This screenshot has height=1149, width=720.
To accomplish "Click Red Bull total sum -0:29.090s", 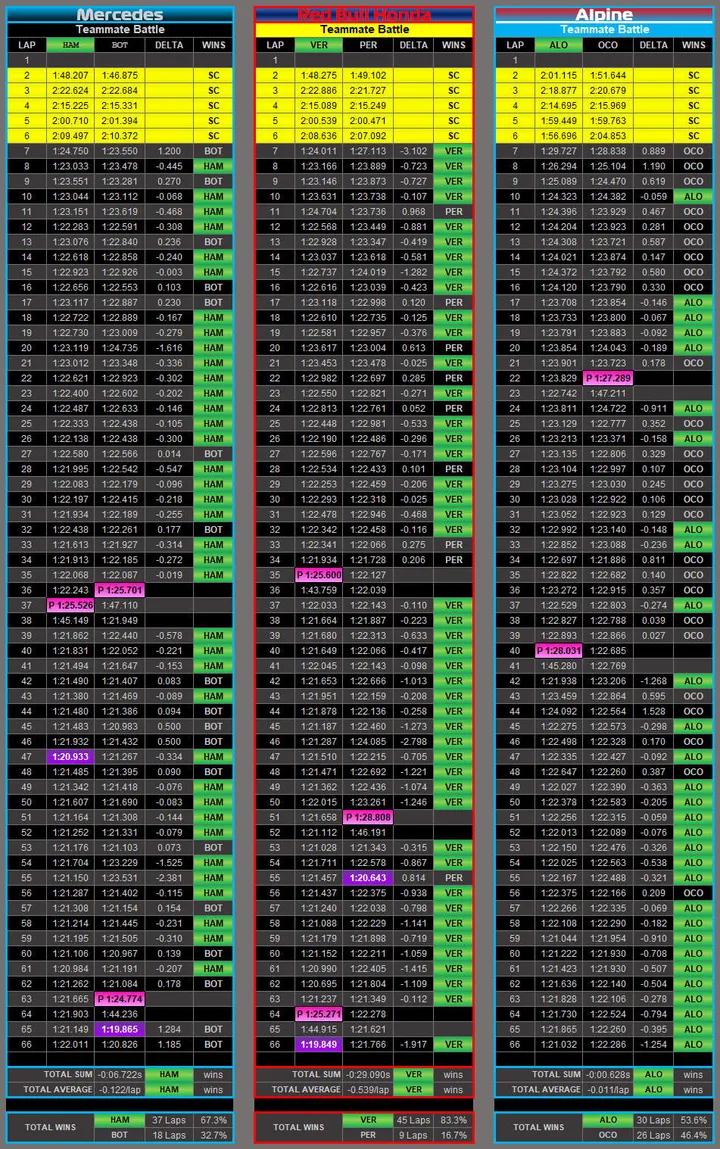I will point(368,1074).
